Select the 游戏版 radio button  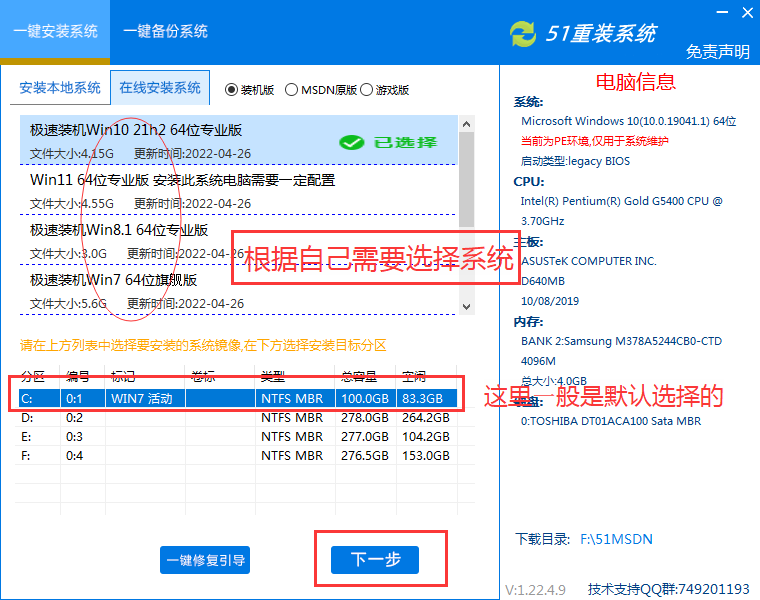pos(366,90)
